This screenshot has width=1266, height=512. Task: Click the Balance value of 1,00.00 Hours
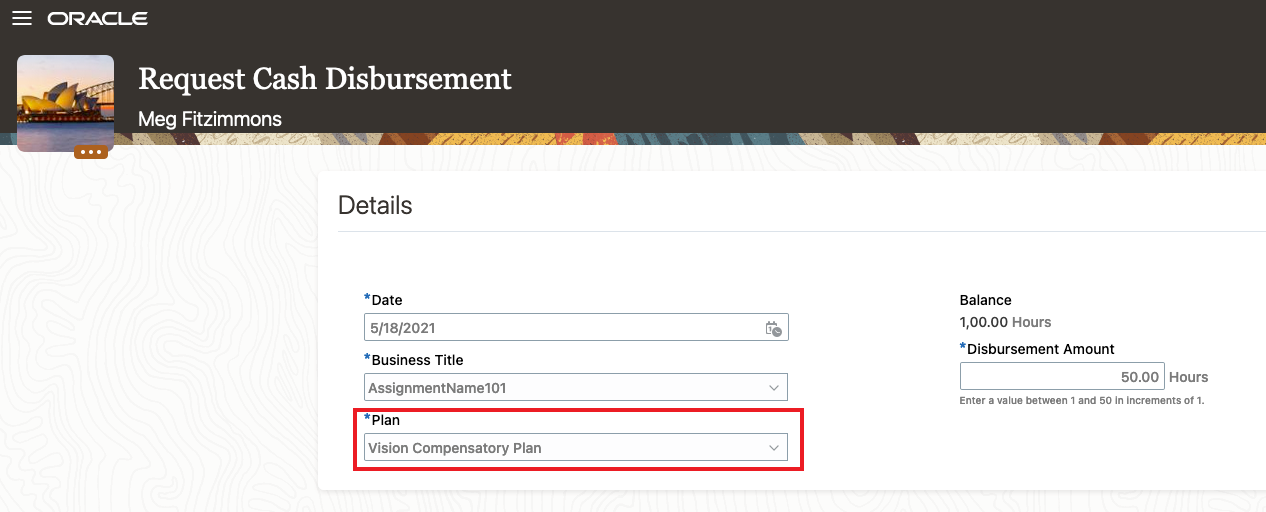(x=1005, y=322)
